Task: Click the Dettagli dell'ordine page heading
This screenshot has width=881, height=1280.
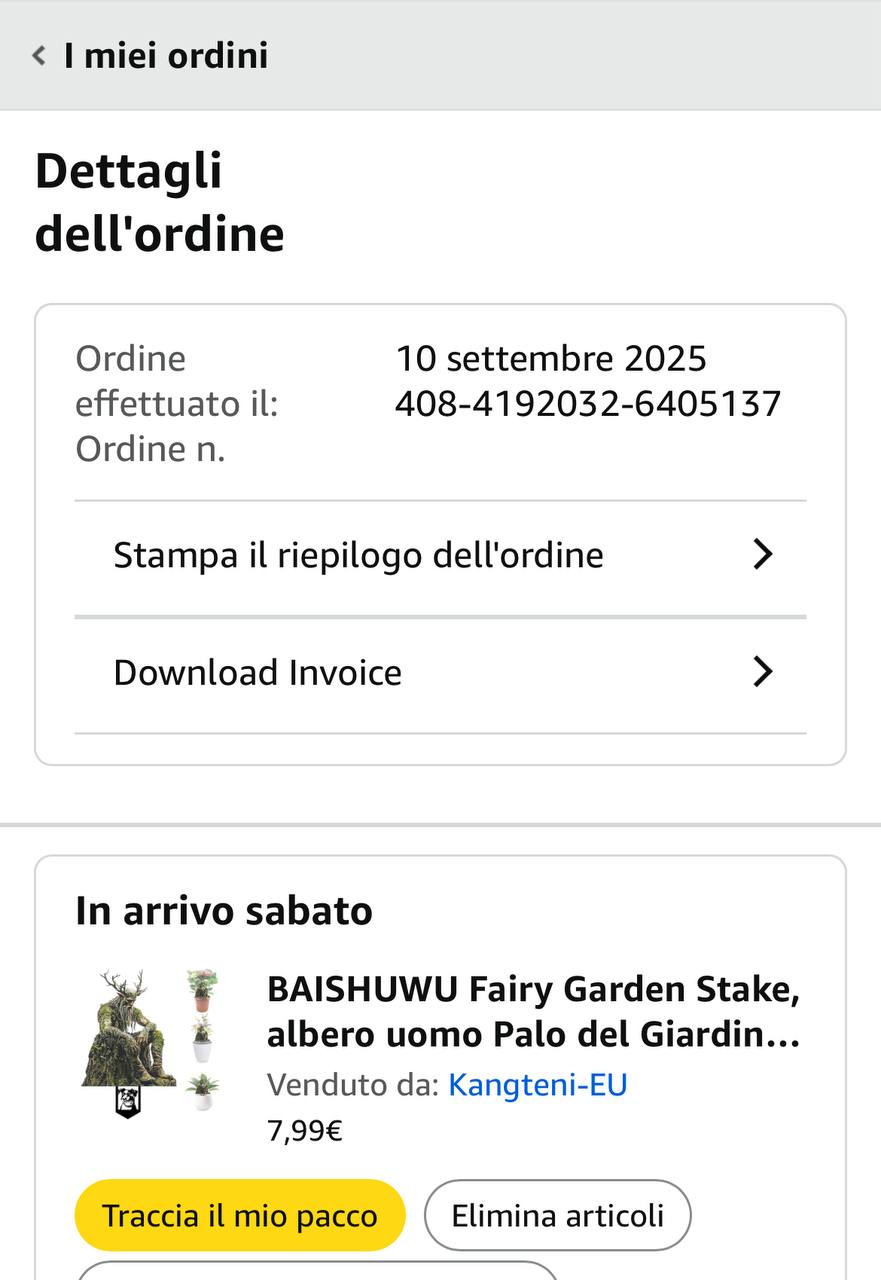Action: 160,202
